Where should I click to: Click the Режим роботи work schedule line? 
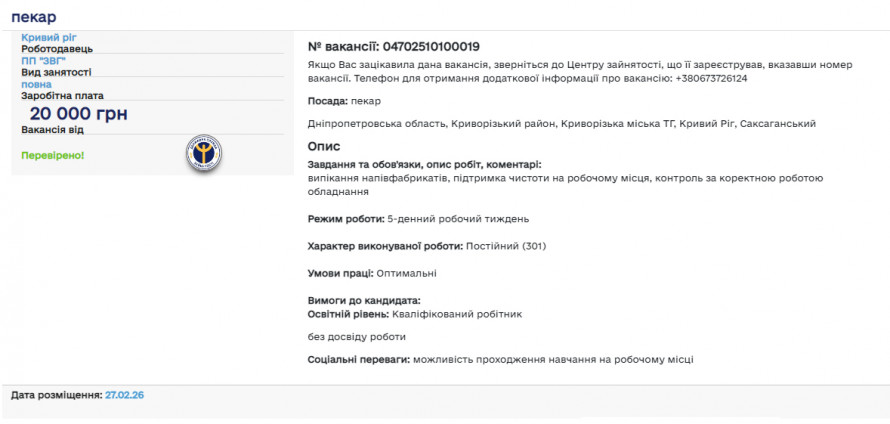coord(418,218)
